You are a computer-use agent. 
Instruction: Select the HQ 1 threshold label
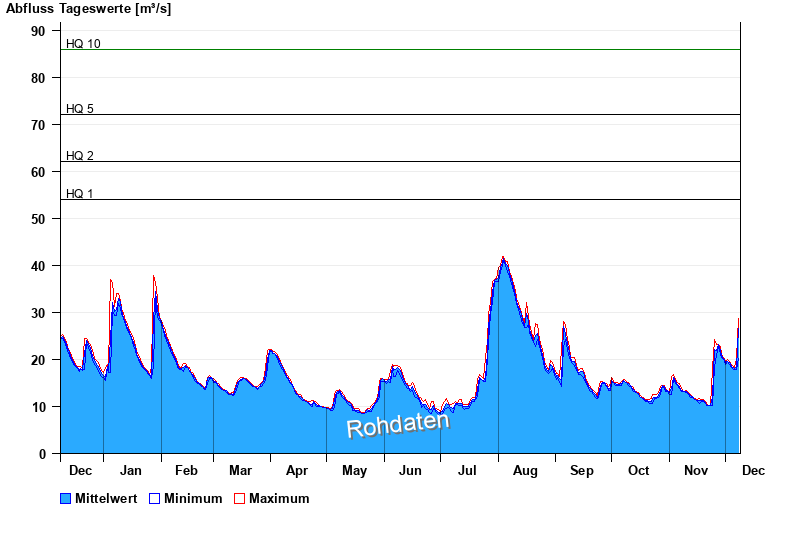pyautogui.click(x=80, y=194)
